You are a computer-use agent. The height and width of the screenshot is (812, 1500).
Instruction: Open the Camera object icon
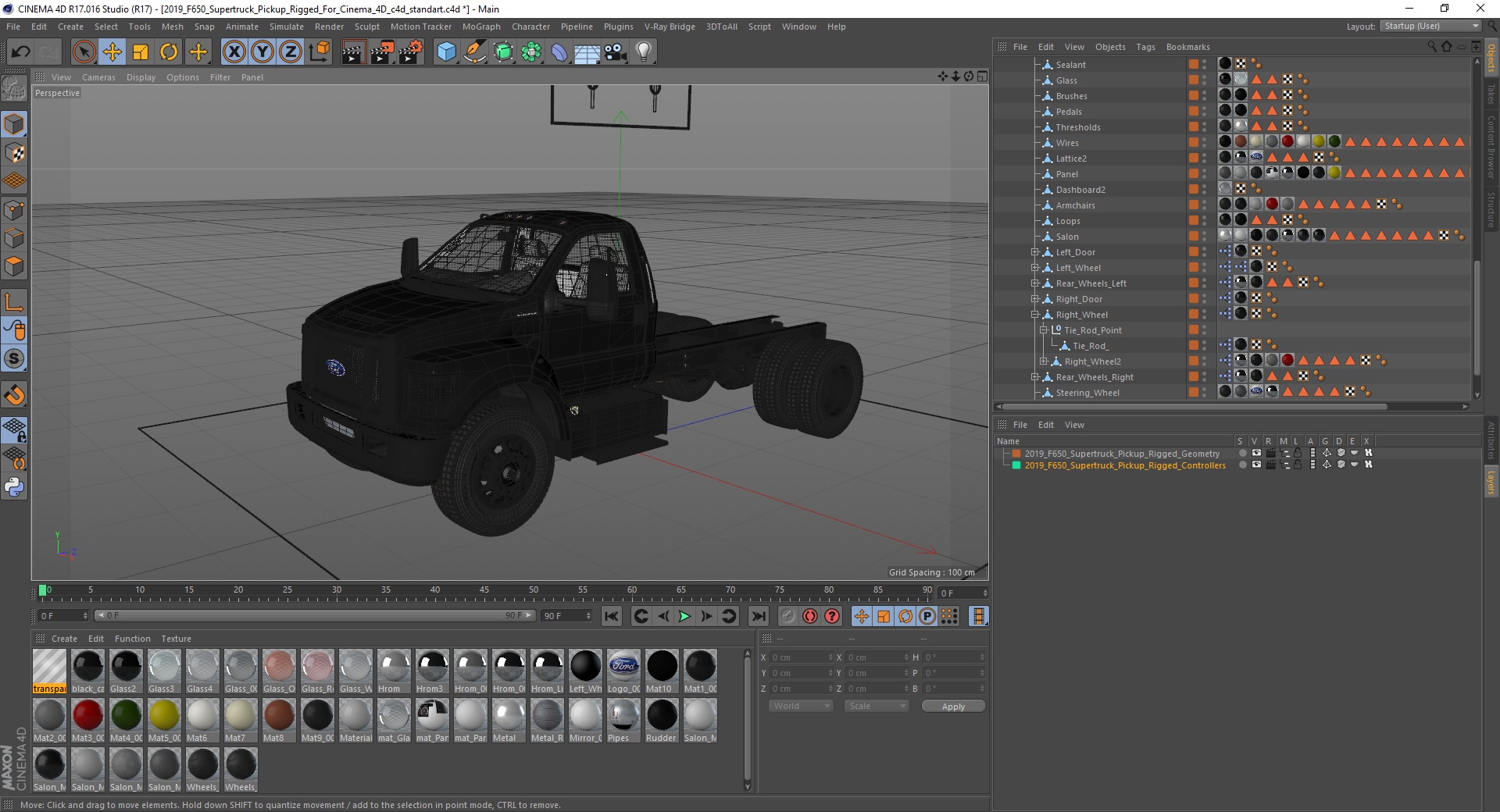coord(615,52)
